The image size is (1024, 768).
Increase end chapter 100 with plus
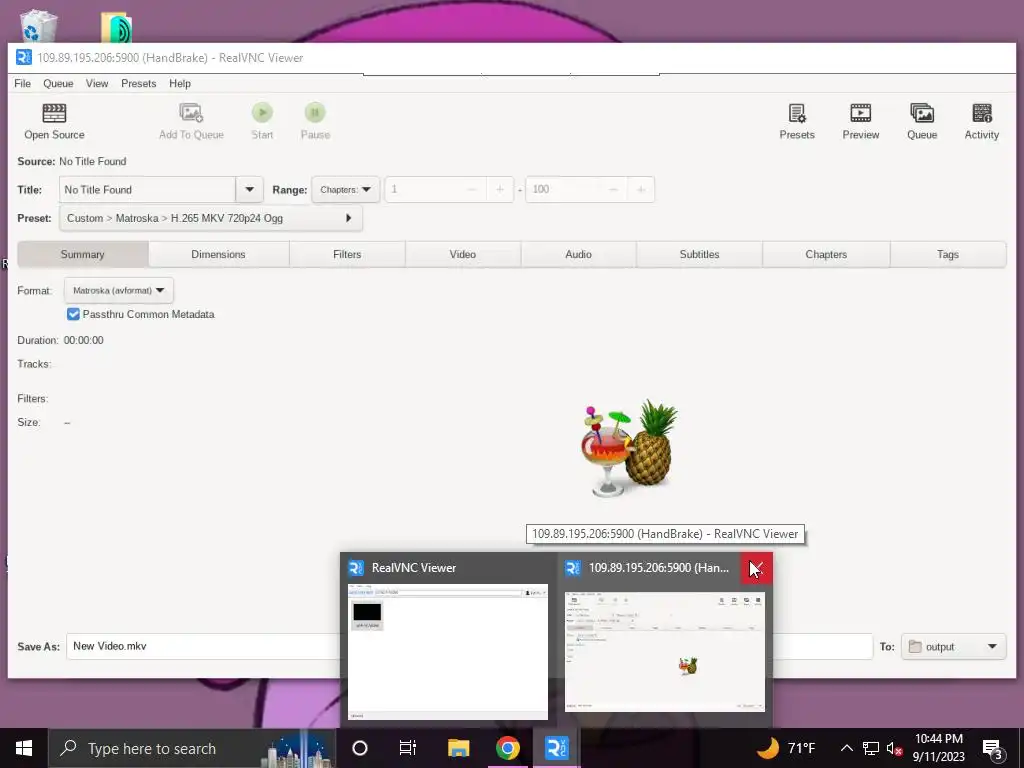click(x=641, y=189)
